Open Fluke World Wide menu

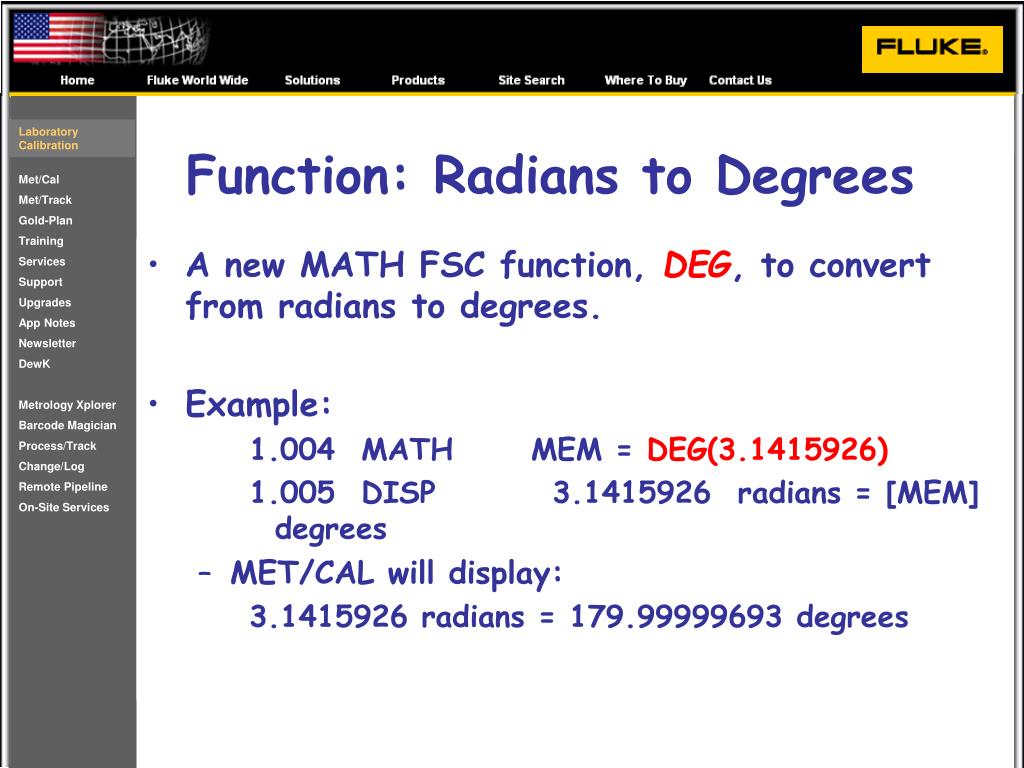(197, 80)
